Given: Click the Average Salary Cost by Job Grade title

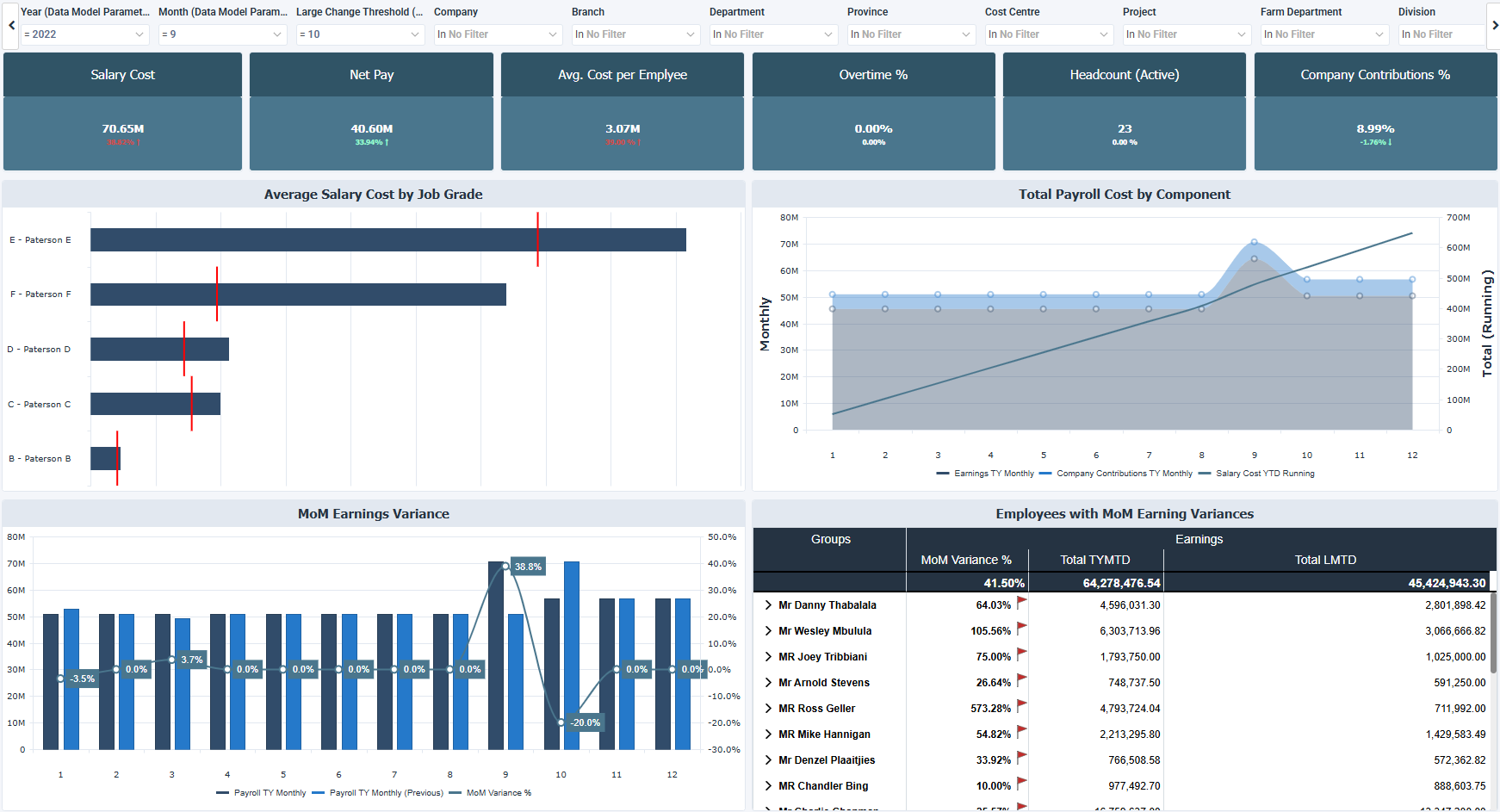Looking at the screenshot, I should 373,195.
